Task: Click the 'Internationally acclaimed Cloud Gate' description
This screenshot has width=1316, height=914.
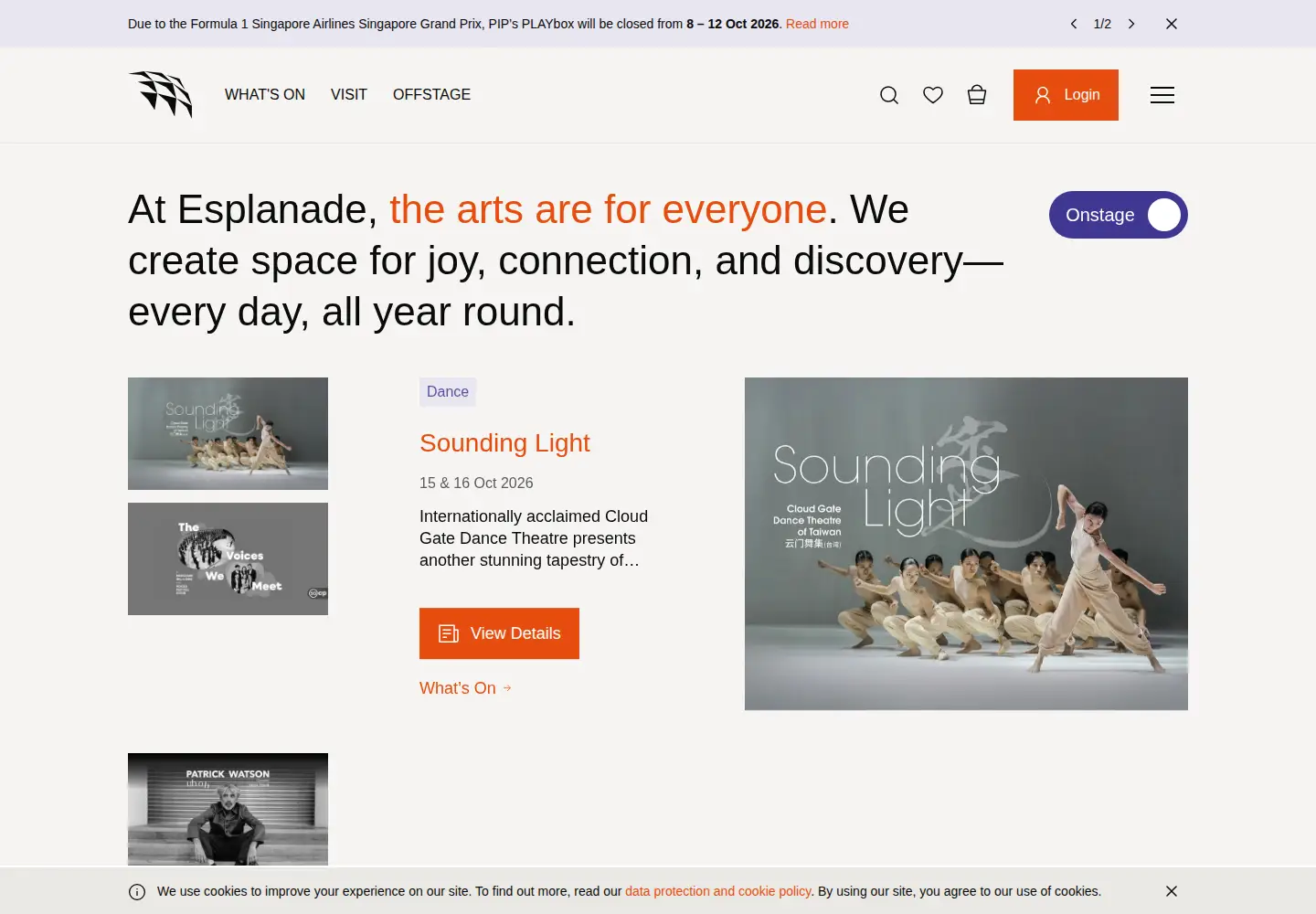Action: tap(534, 538)
